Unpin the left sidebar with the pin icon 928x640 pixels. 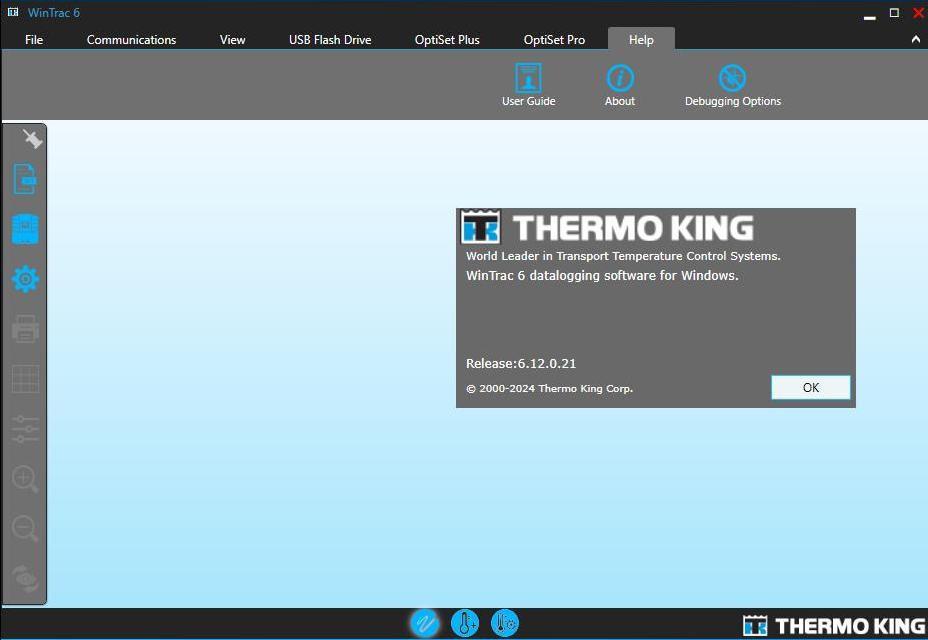click(x=32, y=139)
